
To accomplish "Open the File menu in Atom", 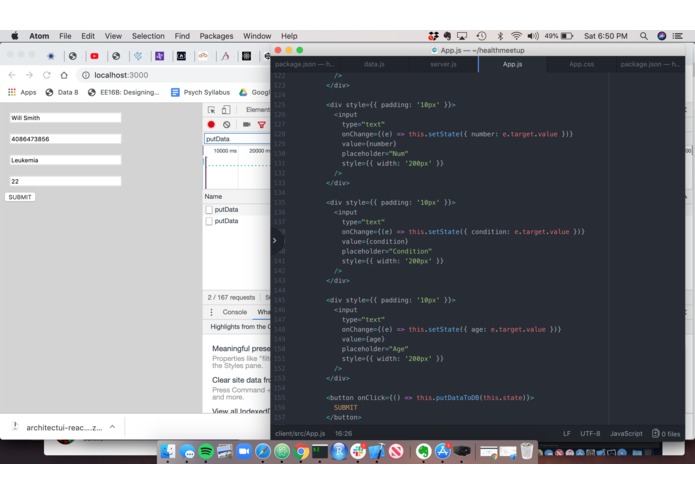I will pos(65,36).
